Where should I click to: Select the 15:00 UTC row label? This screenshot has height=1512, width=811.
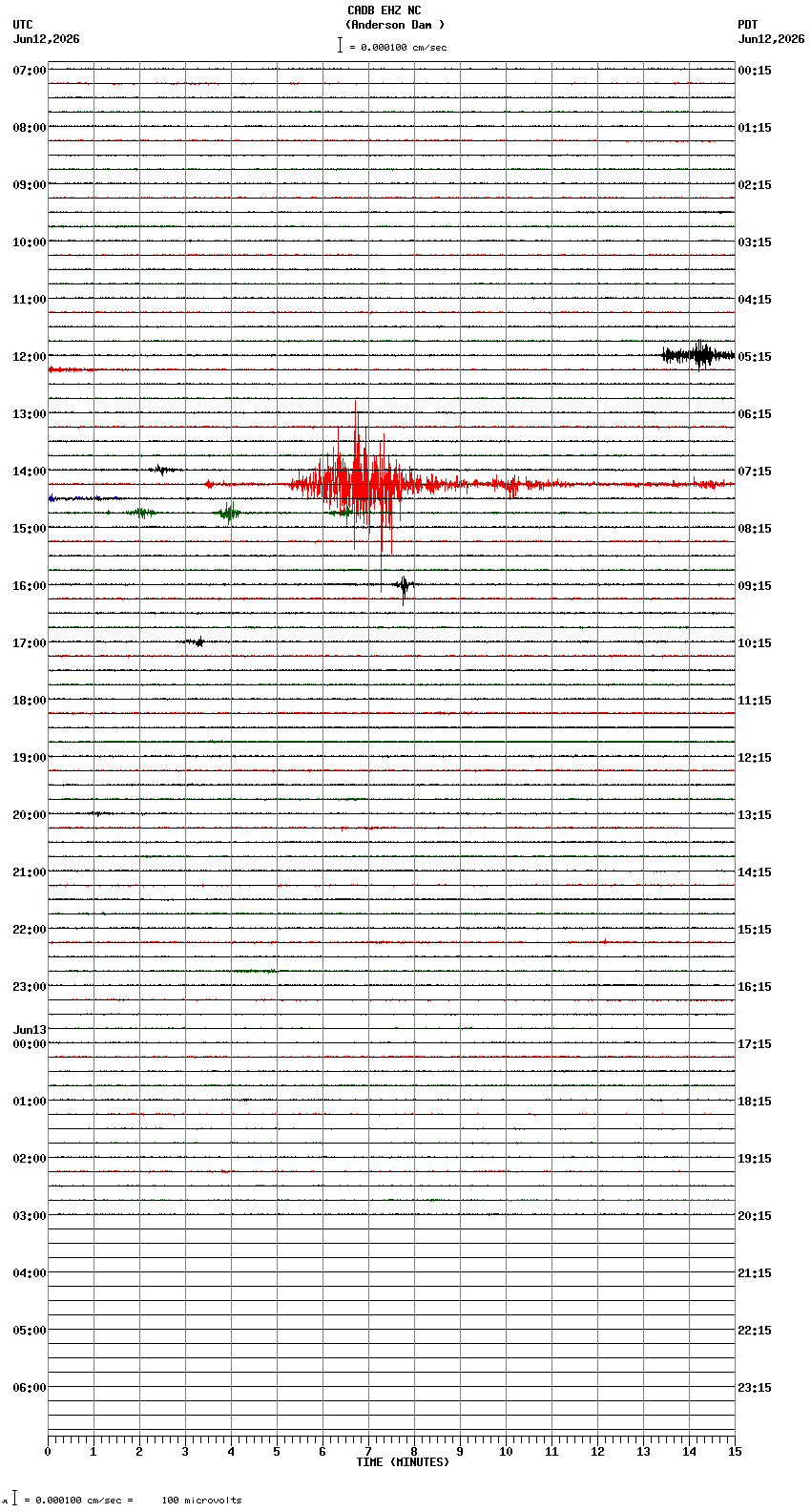tap(30, 529)
